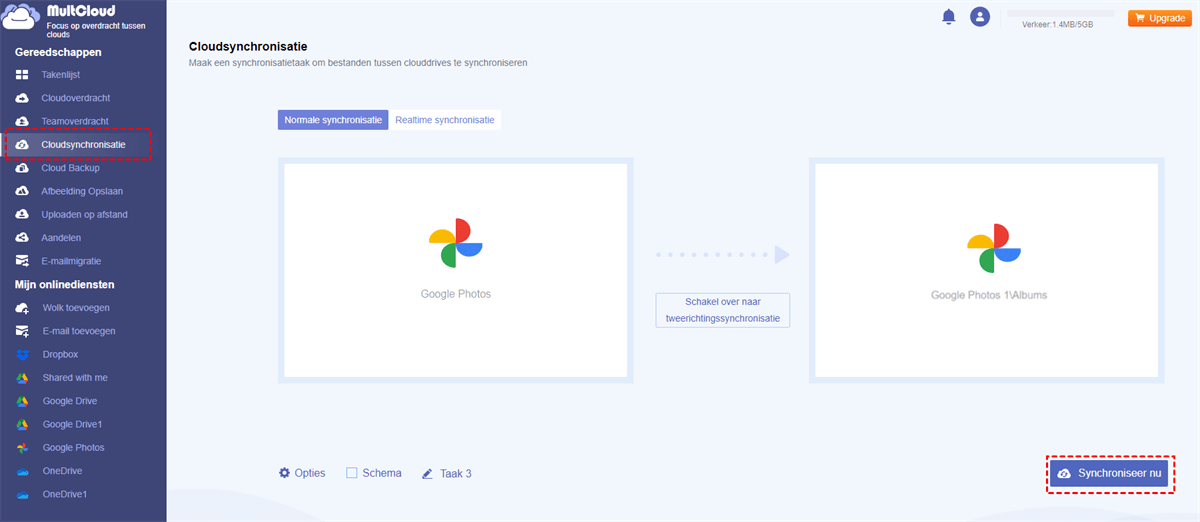Open the Takenlijst icon in sidebar
The height and width of the screenshot is (522, 1200).
click(x=22, y=75)
